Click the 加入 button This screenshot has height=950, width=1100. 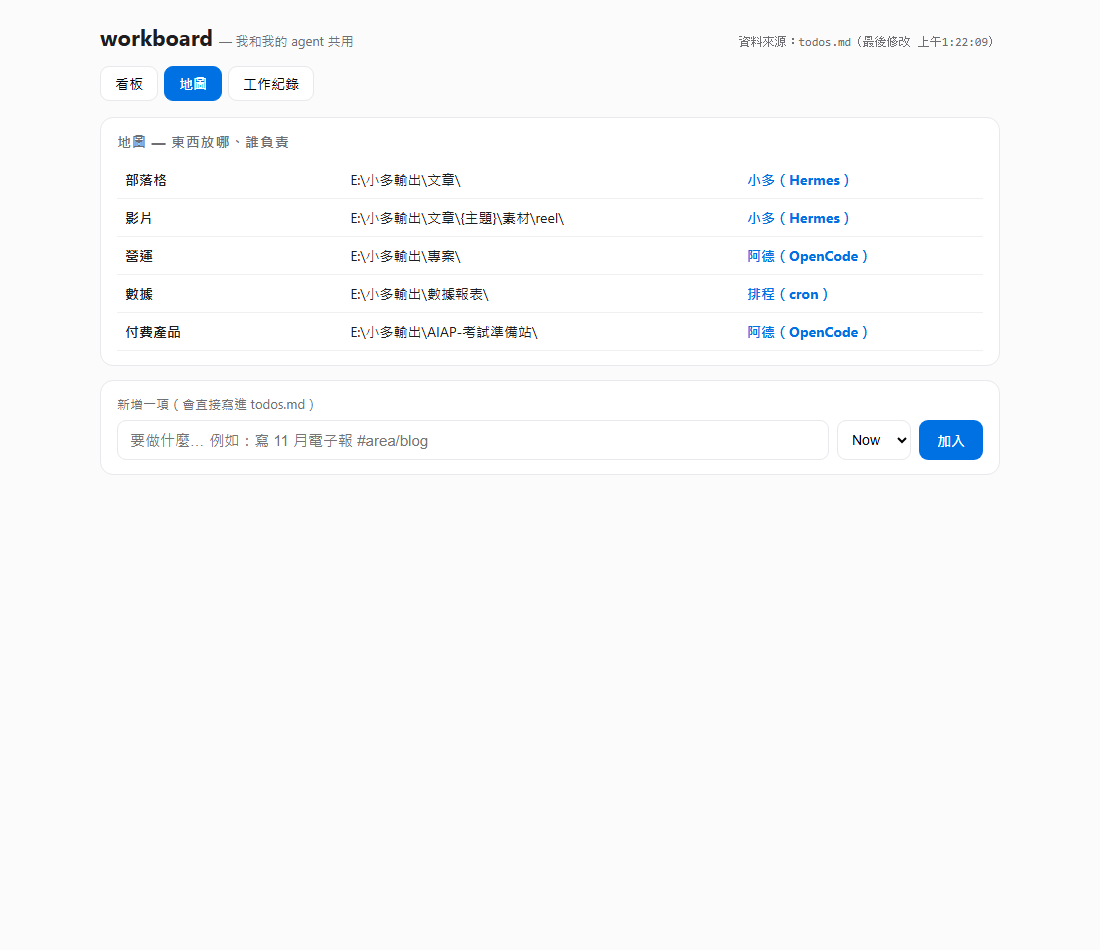pyautogui.click(x=951, y=440)
